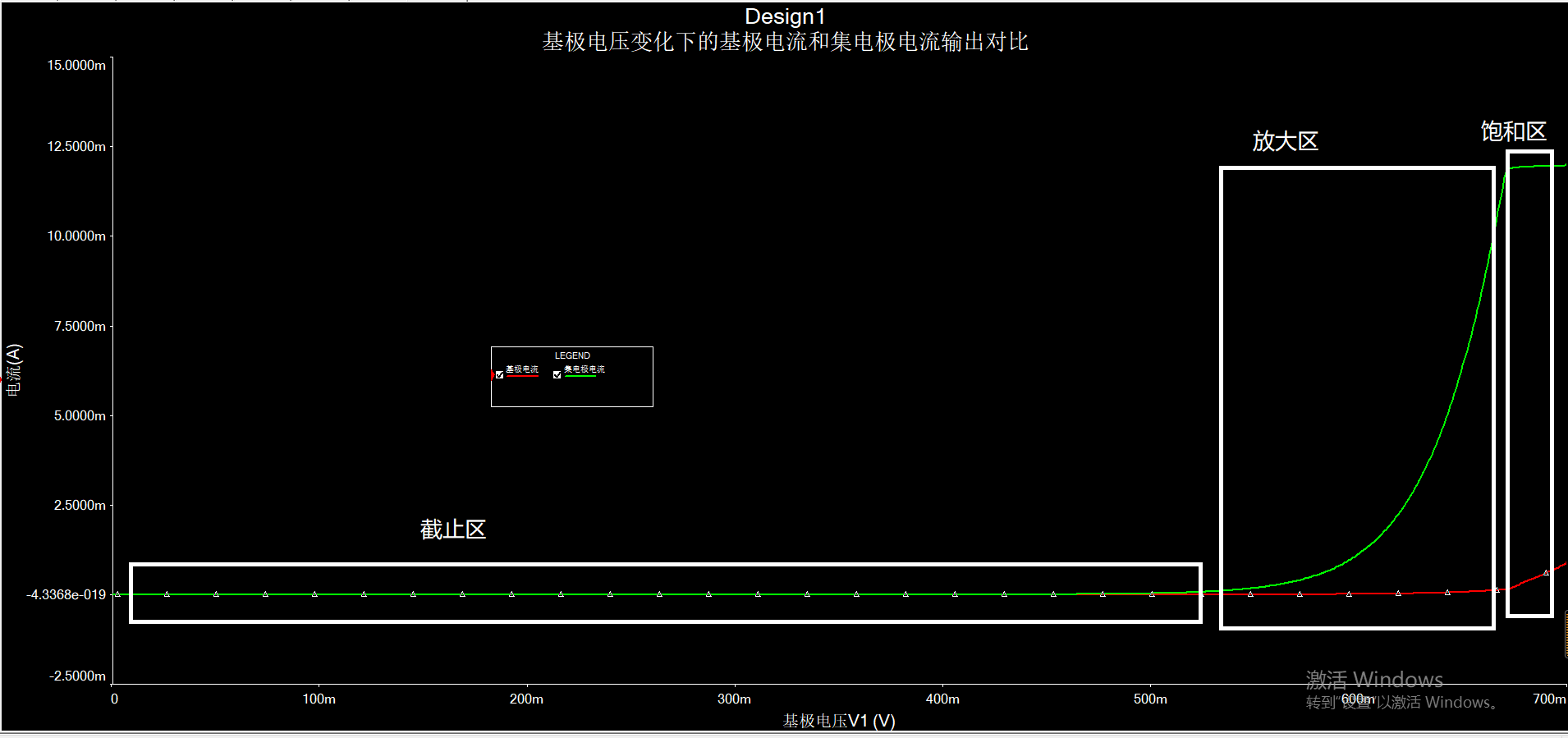Viewport: 1568px width, 738px height.
Task: Select the 截止区 text annotation
Action: (x=453, y=529)
